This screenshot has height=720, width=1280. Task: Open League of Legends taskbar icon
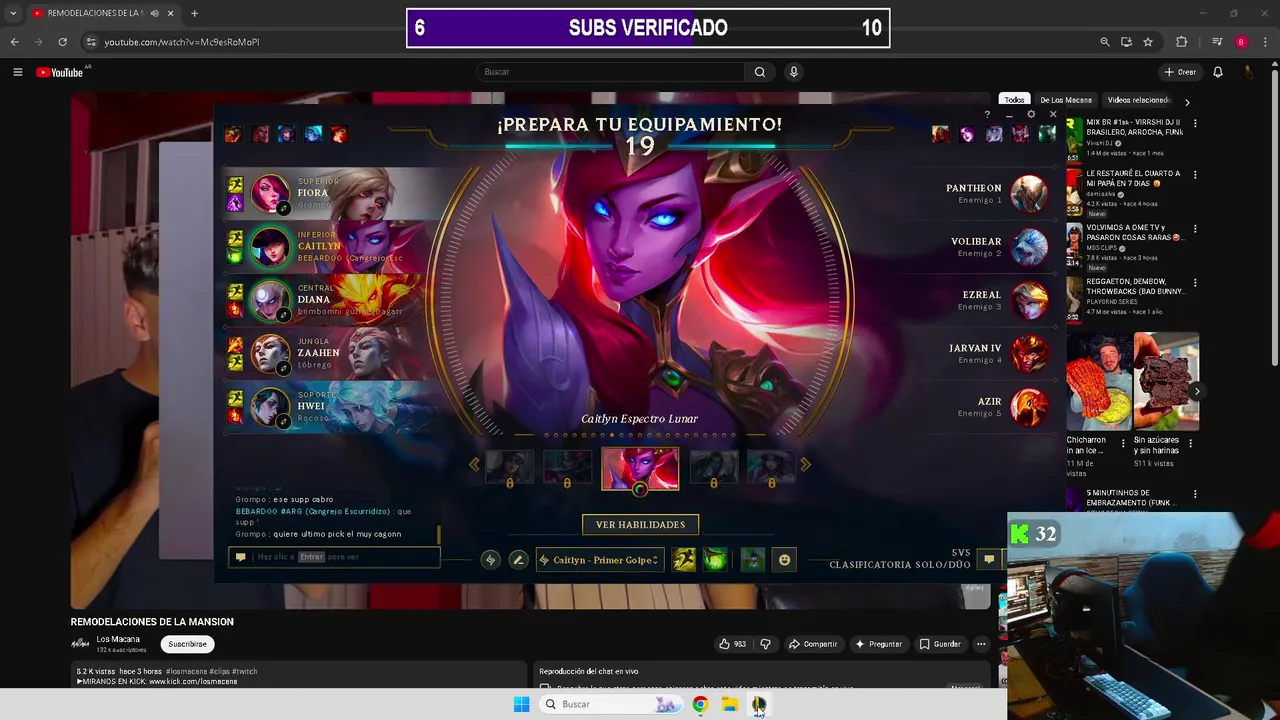(759, 704)
